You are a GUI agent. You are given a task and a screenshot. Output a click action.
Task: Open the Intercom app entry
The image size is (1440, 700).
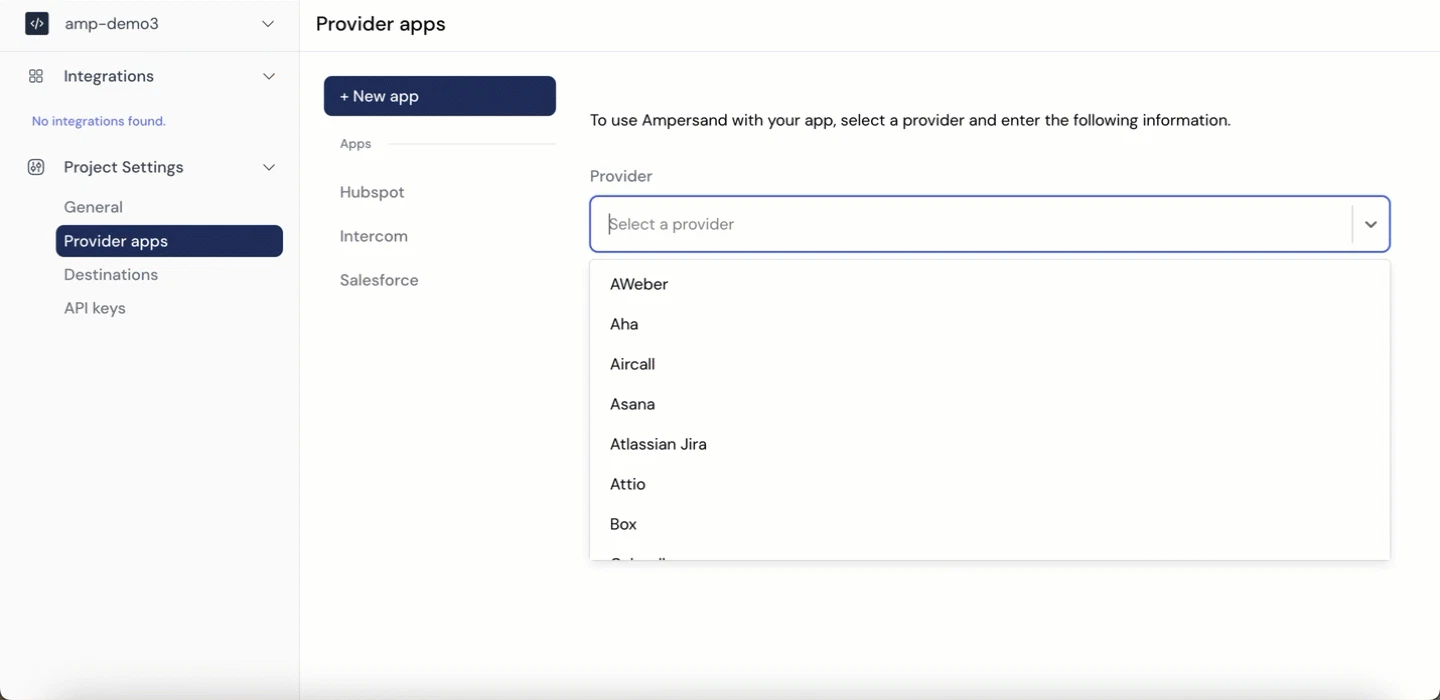[x=374, y=236]
